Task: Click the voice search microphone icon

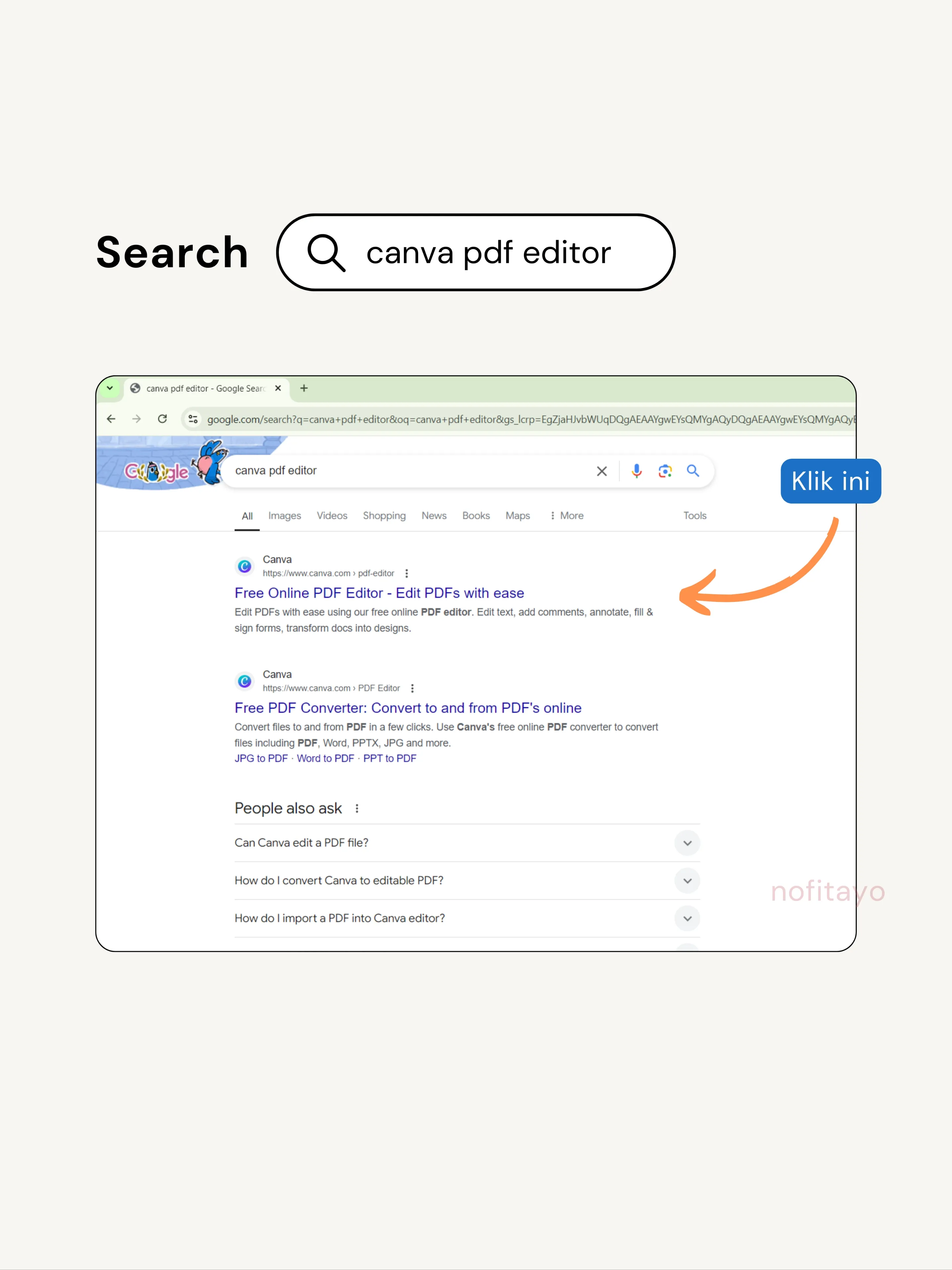Action: point(636,471)
